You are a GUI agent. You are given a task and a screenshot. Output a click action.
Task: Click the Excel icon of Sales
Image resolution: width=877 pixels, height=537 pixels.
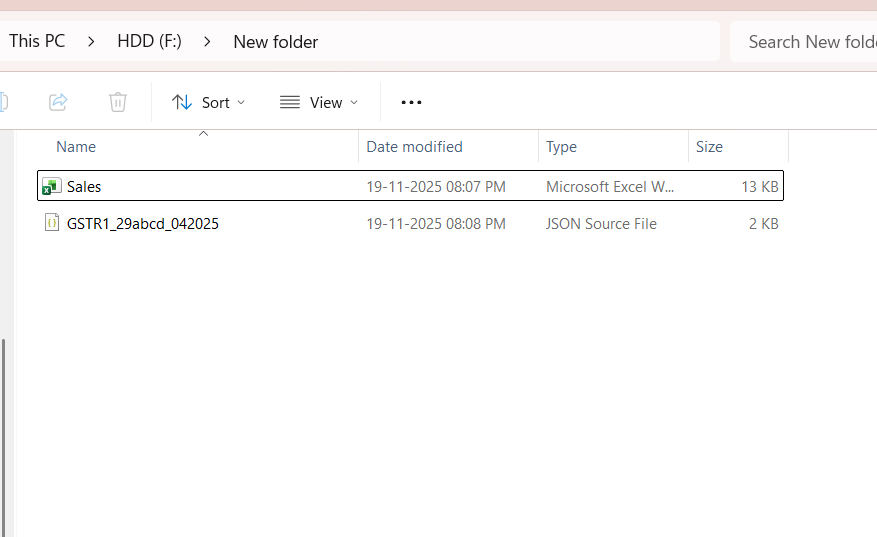tap(52, 186)
